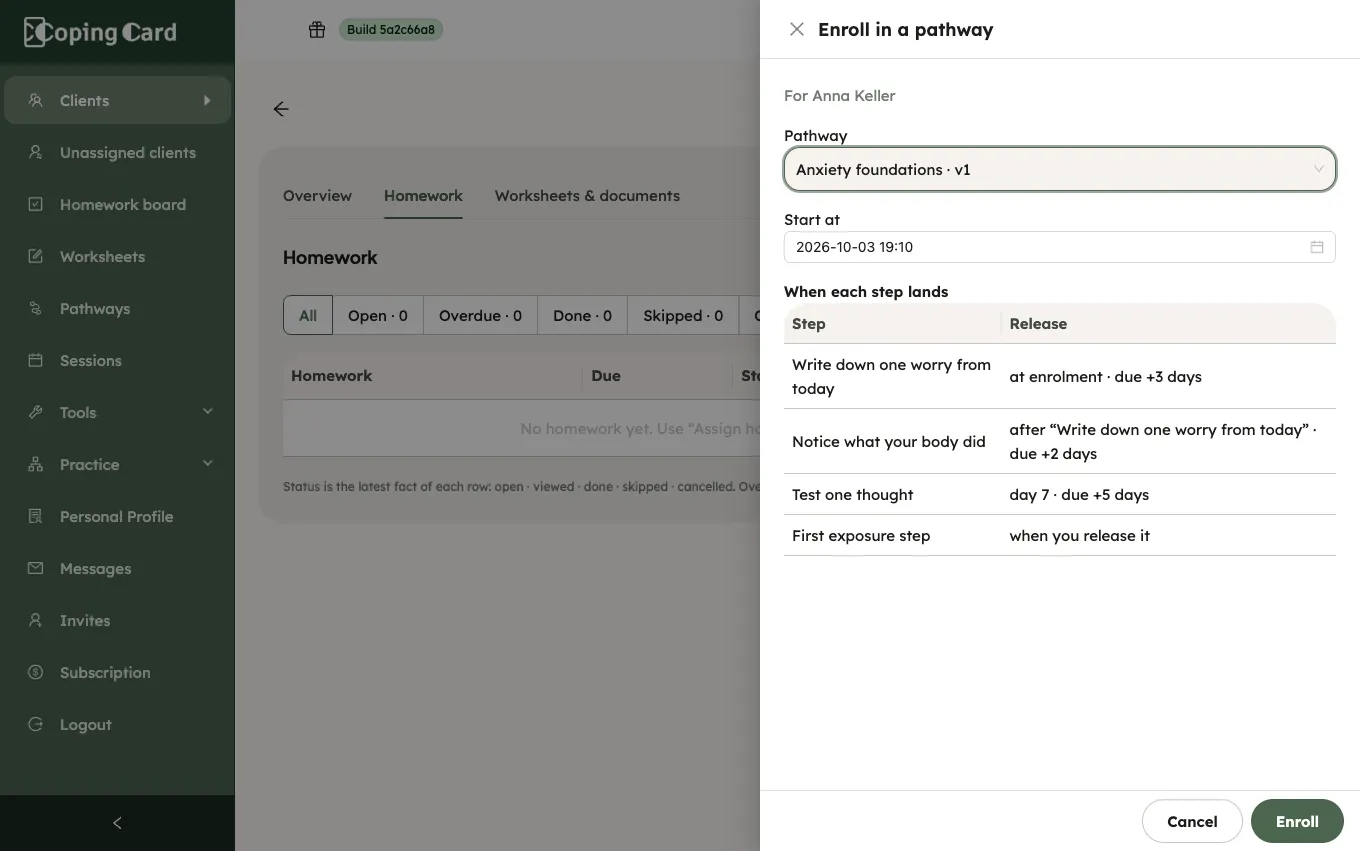Open Clients in the sidebar

click(117, 100)
